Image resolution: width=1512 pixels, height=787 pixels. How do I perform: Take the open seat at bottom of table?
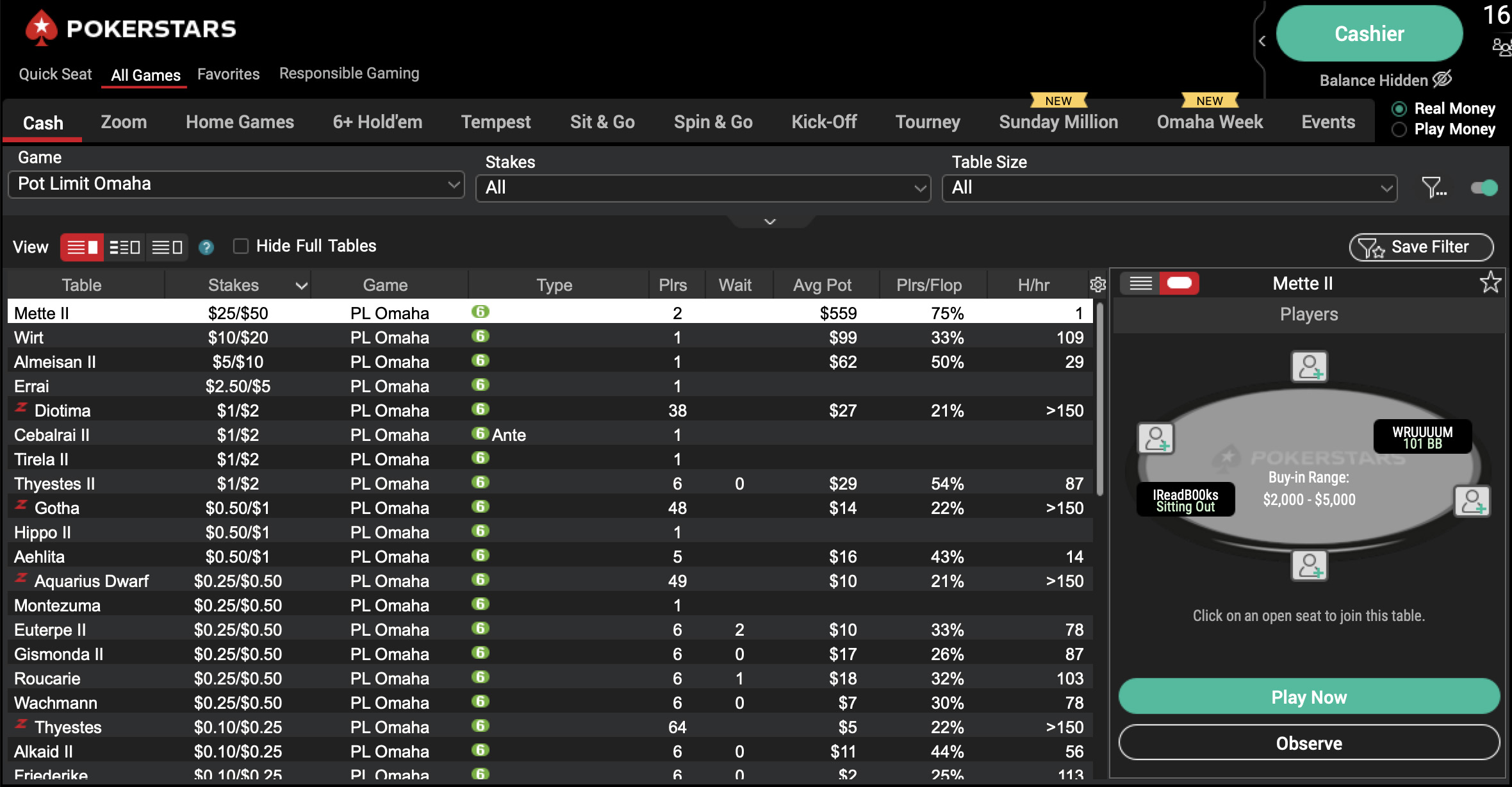pos(1309,567)
